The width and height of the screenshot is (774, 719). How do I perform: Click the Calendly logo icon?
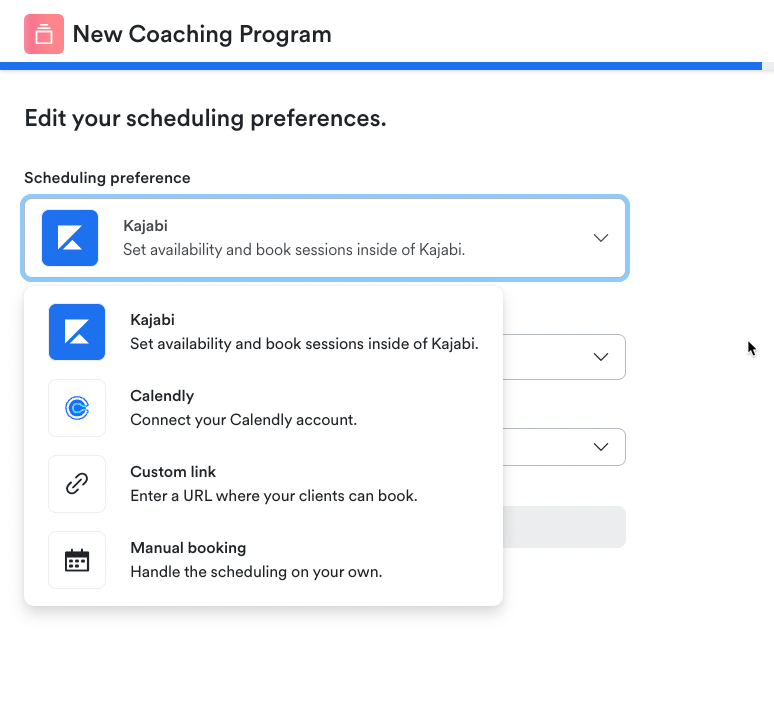coord(77,408)
